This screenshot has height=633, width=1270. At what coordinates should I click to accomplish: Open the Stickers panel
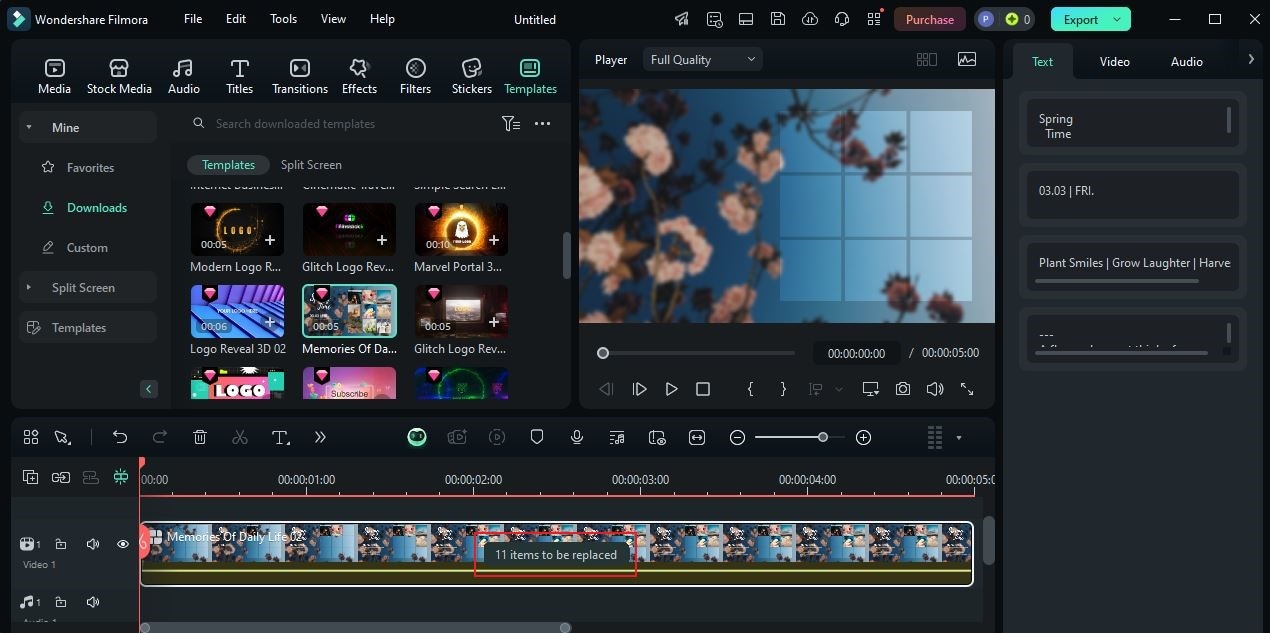point(471,76)
